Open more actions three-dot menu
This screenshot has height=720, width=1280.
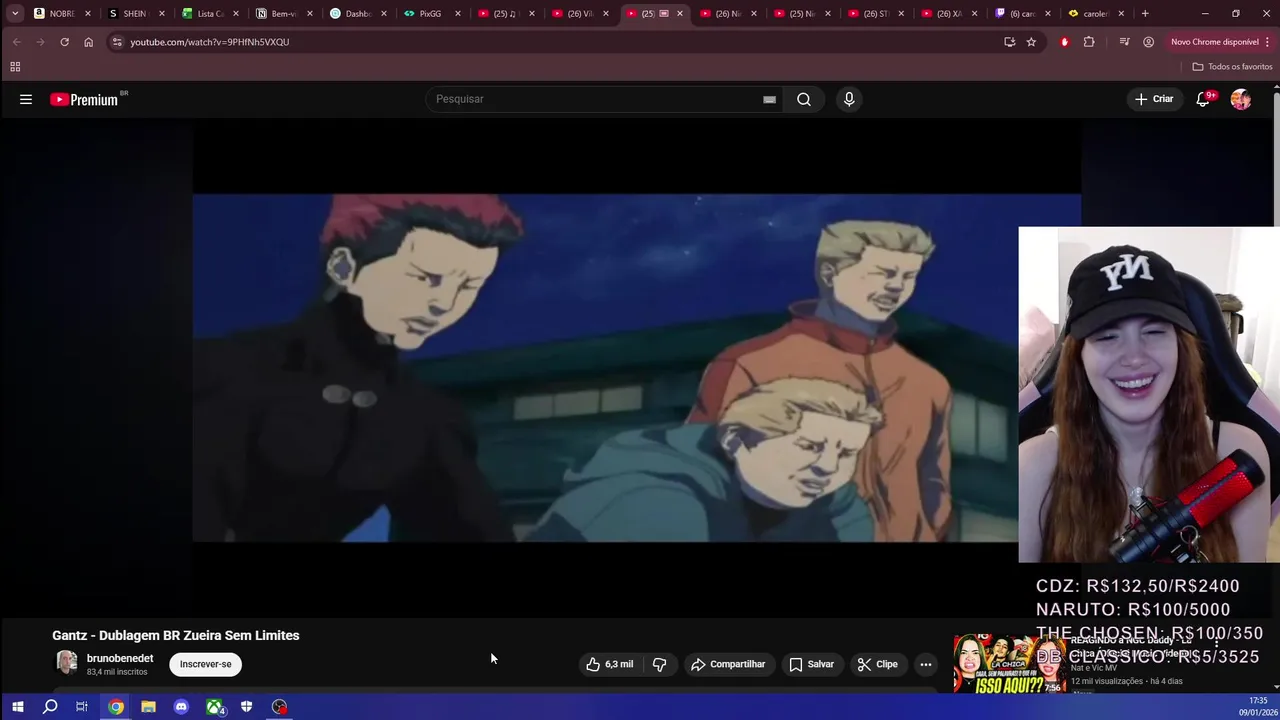[926, 664]
